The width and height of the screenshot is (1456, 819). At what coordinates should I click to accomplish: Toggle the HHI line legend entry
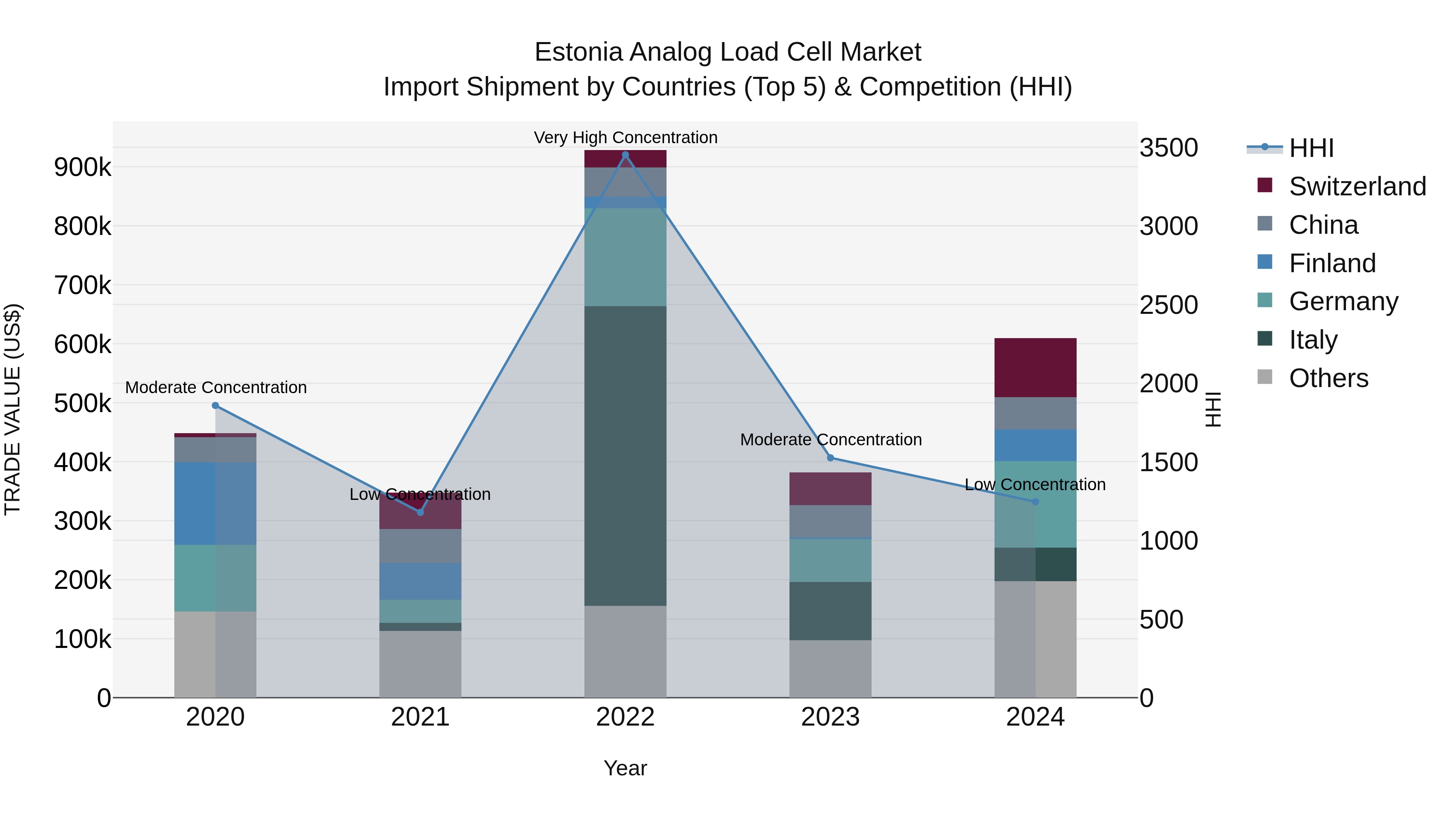tap(1291, 148)
